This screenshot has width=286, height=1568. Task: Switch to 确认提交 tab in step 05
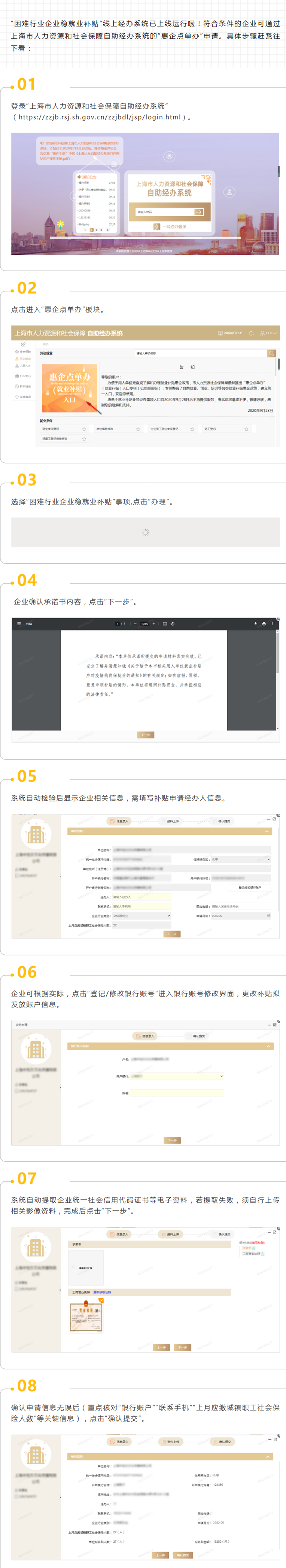[x=223, y=821]
